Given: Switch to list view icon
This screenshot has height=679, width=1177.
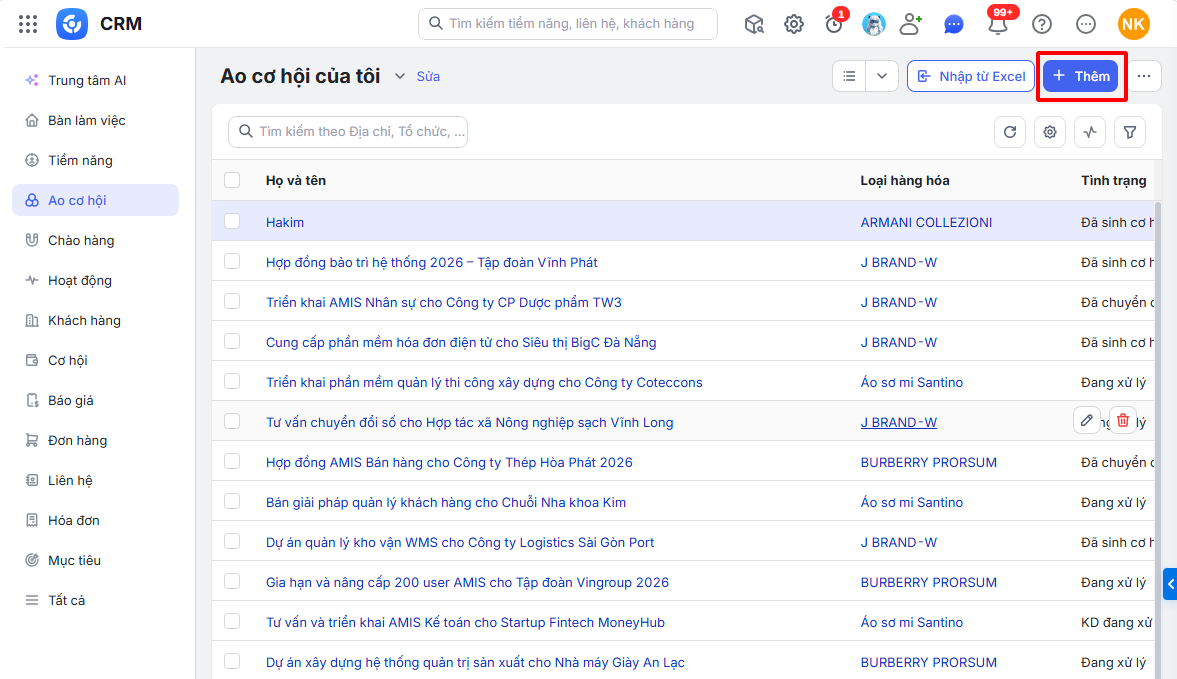Looking at the screenshot, I should click(849, 76).
